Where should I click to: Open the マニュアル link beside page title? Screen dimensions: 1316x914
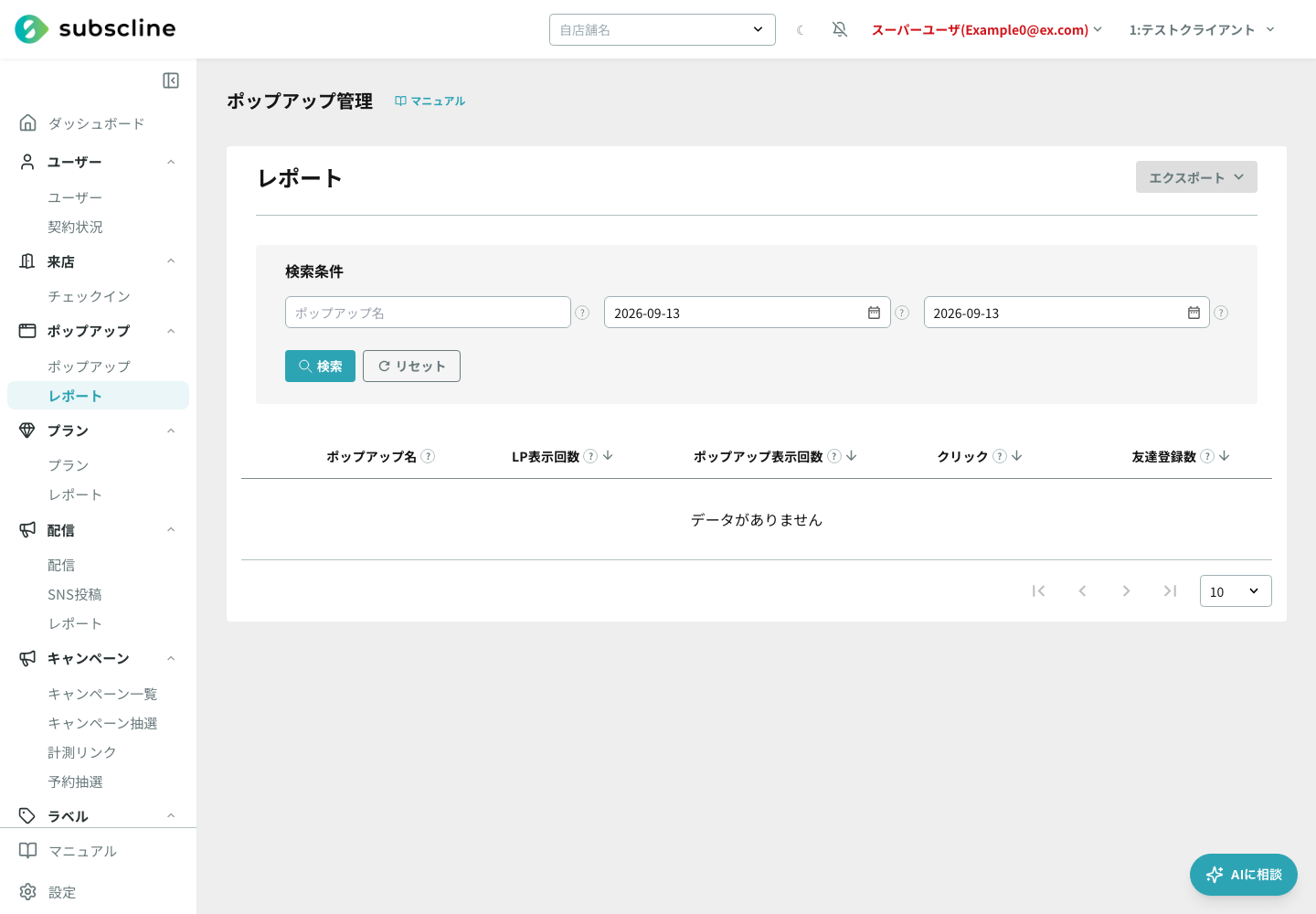pos(430,101)
